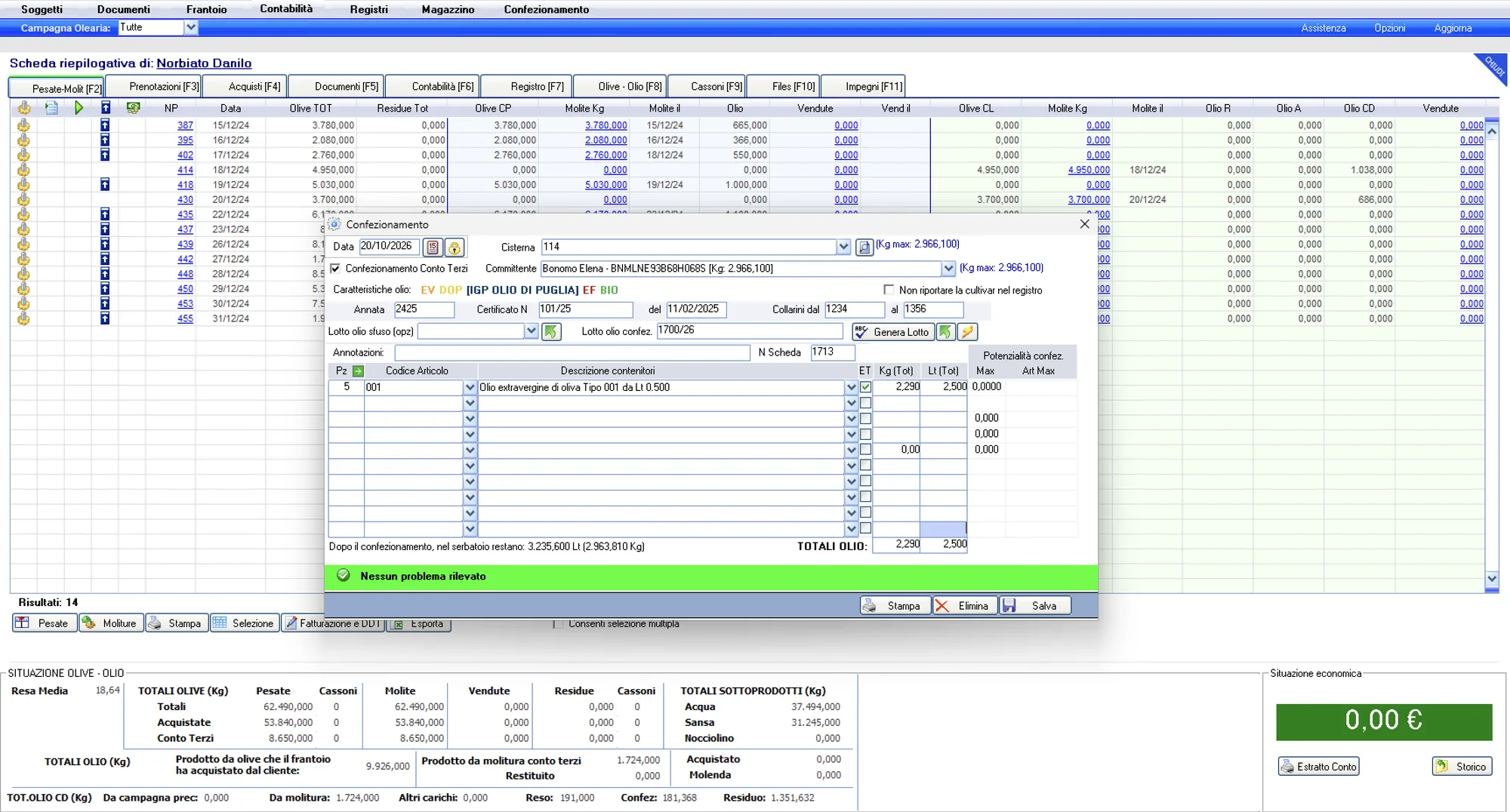Image resolution: width=1510 pixels, height=812 pixels.
Task: Uncheck Confezionamento Conto Terzi
Action: click(335, 268)
